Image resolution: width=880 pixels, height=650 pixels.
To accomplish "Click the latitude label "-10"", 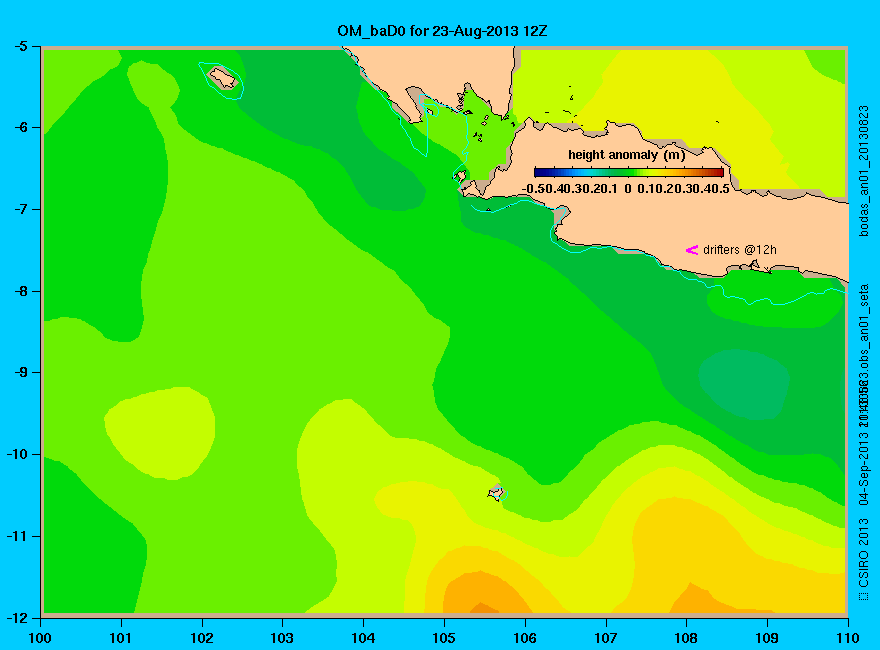I will click(x=16, y=454).
